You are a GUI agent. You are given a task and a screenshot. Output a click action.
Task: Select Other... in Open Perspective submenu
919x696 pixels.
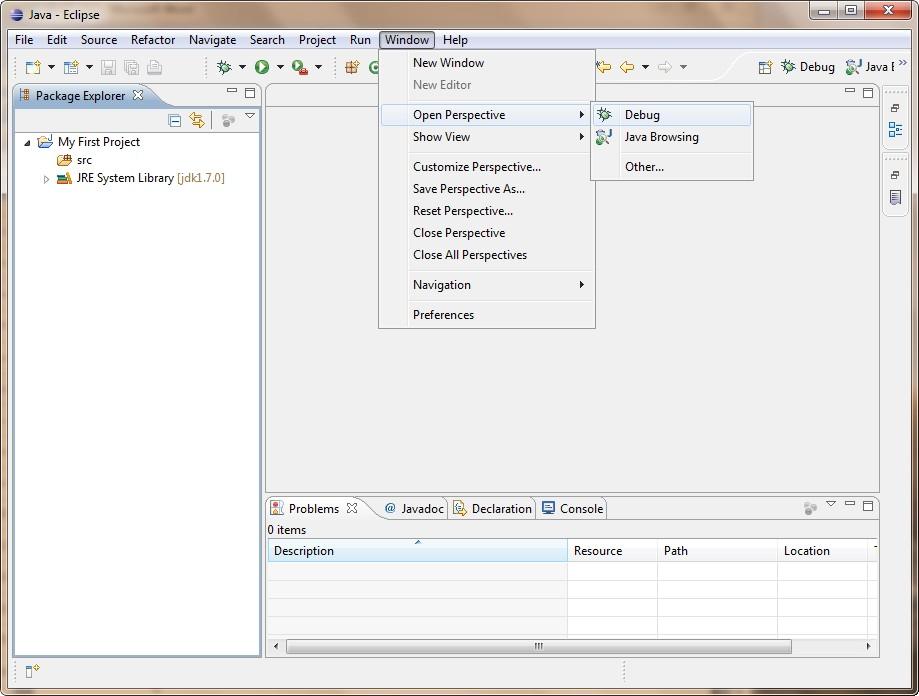(x=672, y=167)
